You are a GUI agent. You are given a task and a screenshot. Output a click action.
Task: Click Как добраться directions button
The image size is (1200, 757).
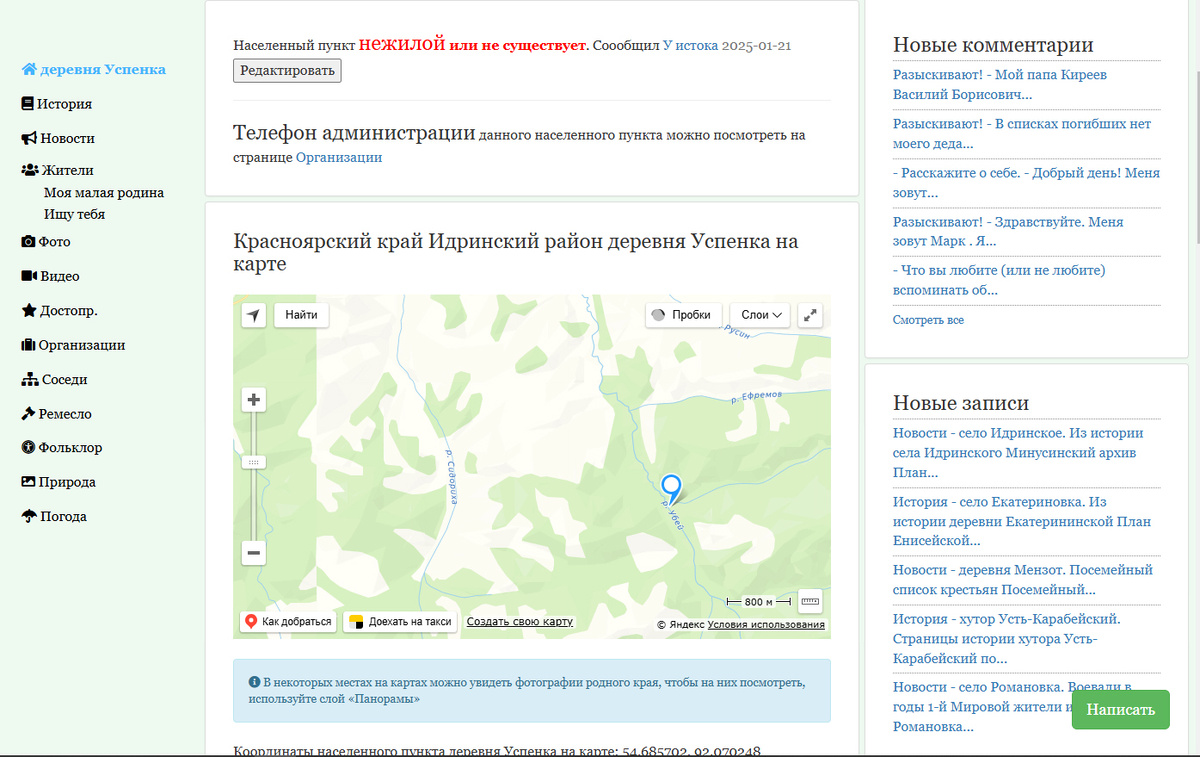[x=288, y=622]
